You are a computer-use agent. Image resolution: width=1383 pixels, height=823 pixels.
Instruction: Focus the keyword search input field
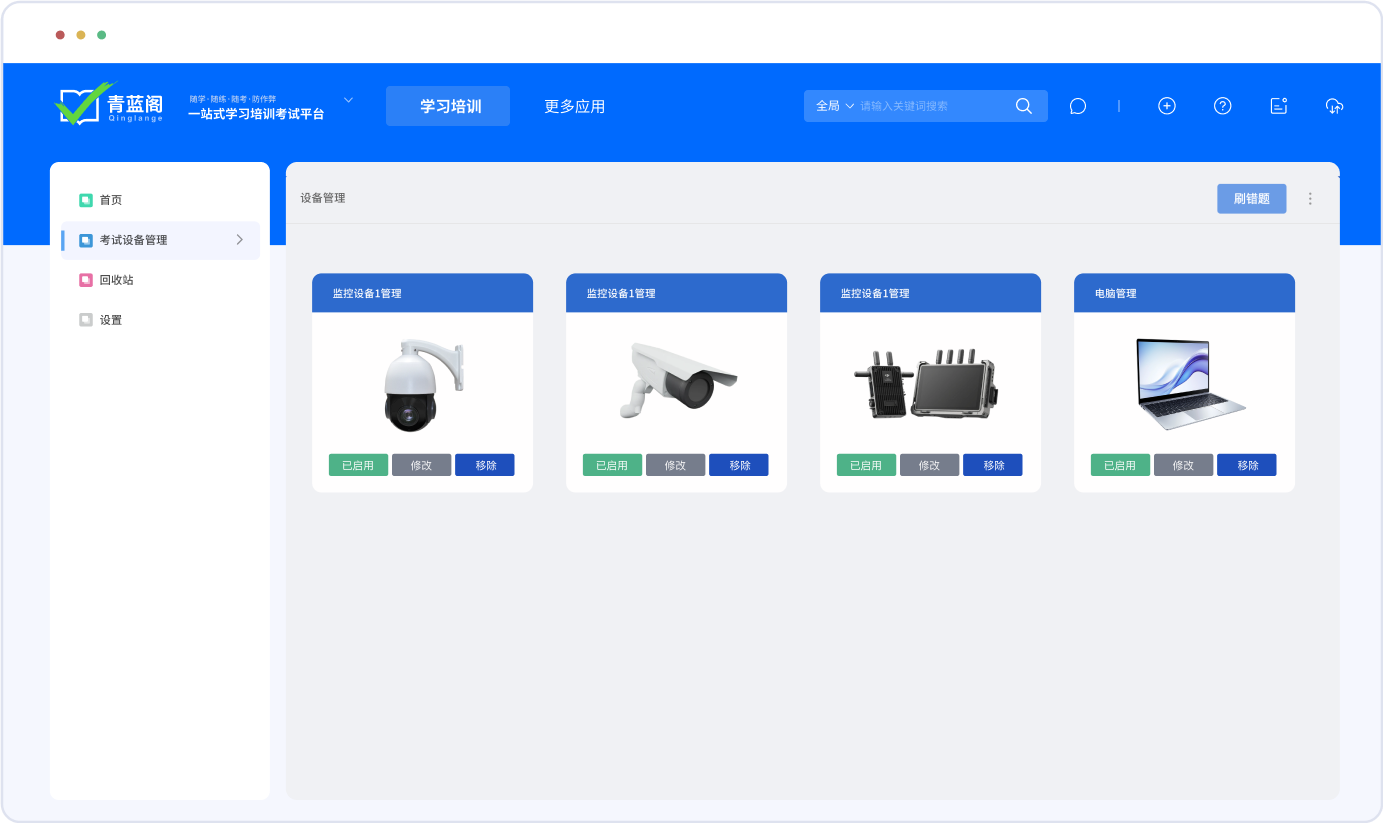point(930,106)
